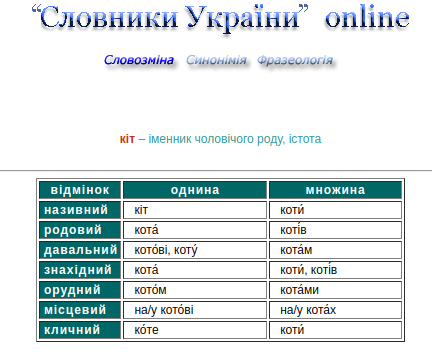The image size is (432, 361).
Task: Select the cell containing на/у котах
Action: [x=335, y=310]
